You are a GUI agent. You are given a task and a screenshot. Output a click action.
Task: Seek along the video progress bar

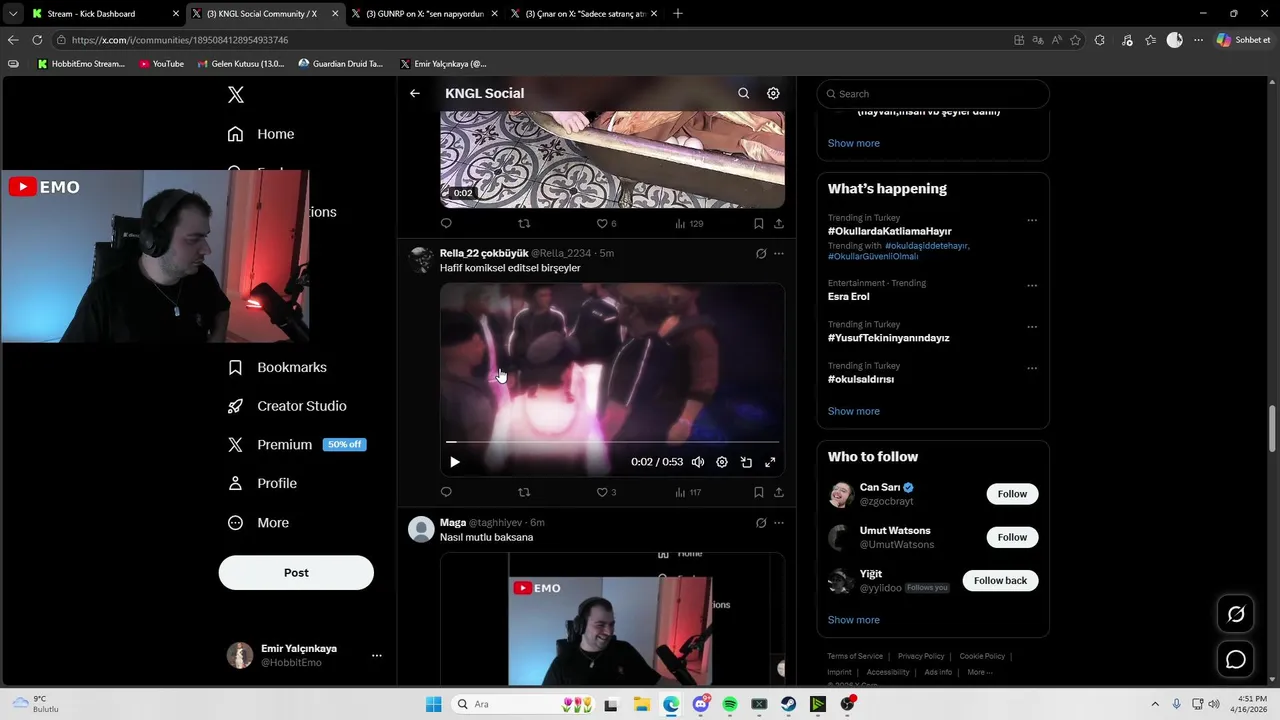click(612, 441)
